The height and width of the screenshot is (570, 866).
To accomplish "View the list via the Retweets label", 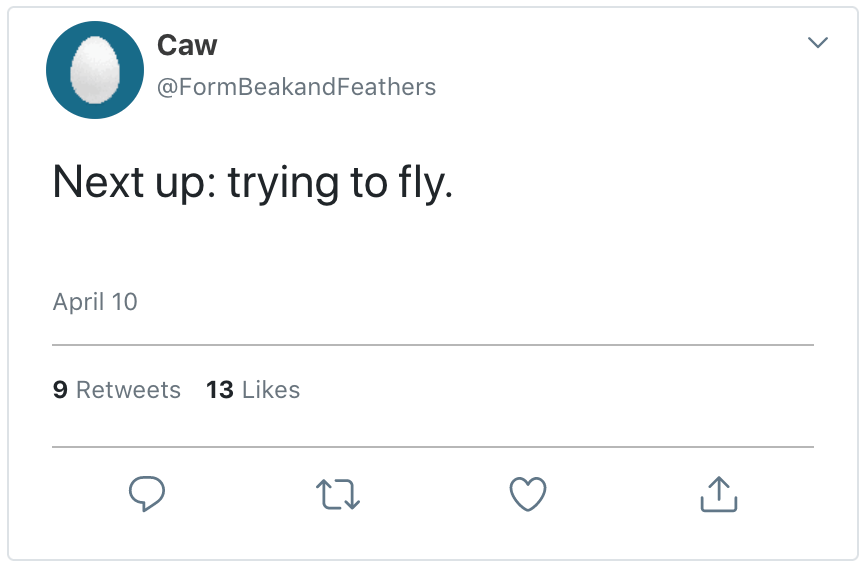I will (128, 390).
